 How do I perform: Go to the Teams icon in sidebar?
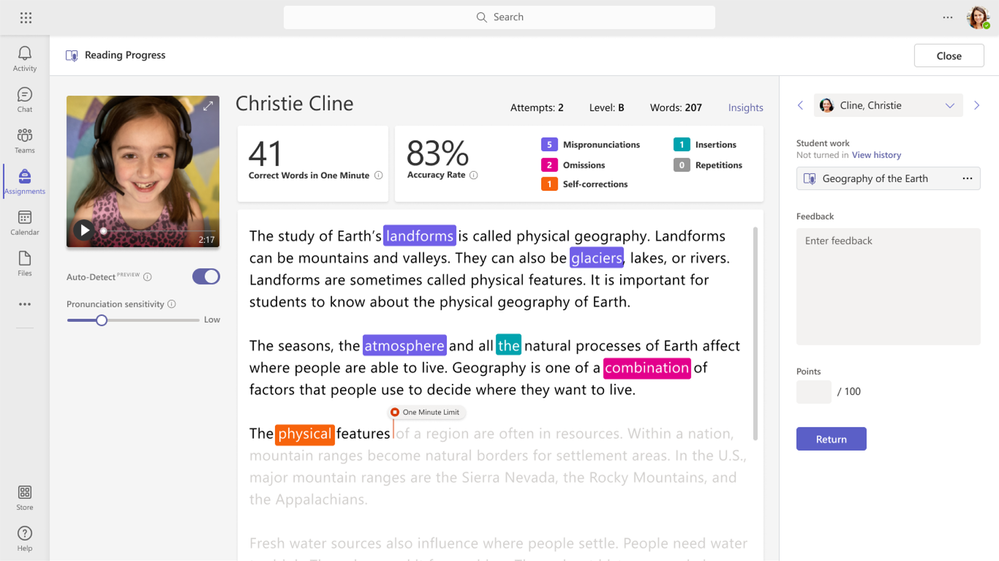click(25, 136)
